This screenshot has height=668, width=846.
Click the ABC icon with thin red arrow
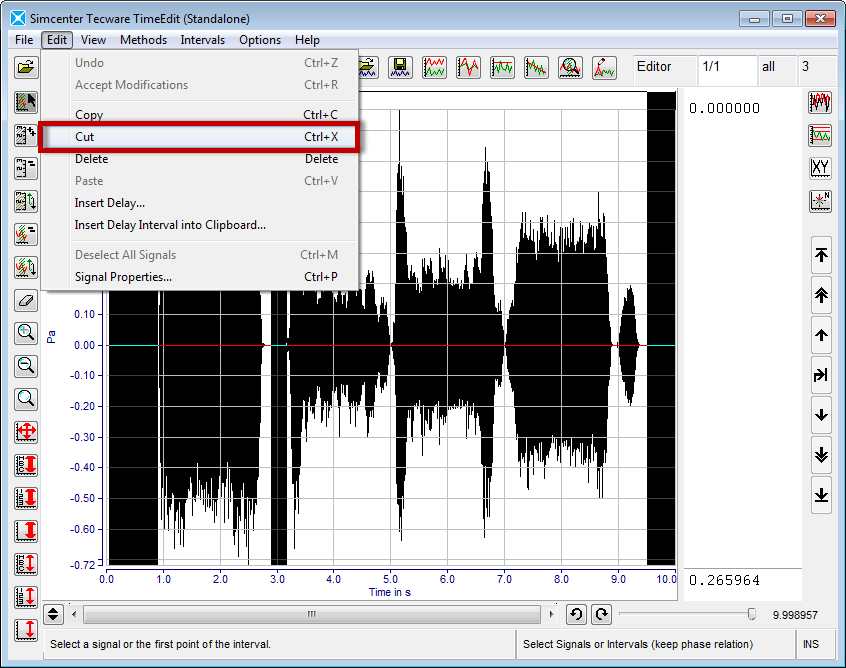[26, 564]
